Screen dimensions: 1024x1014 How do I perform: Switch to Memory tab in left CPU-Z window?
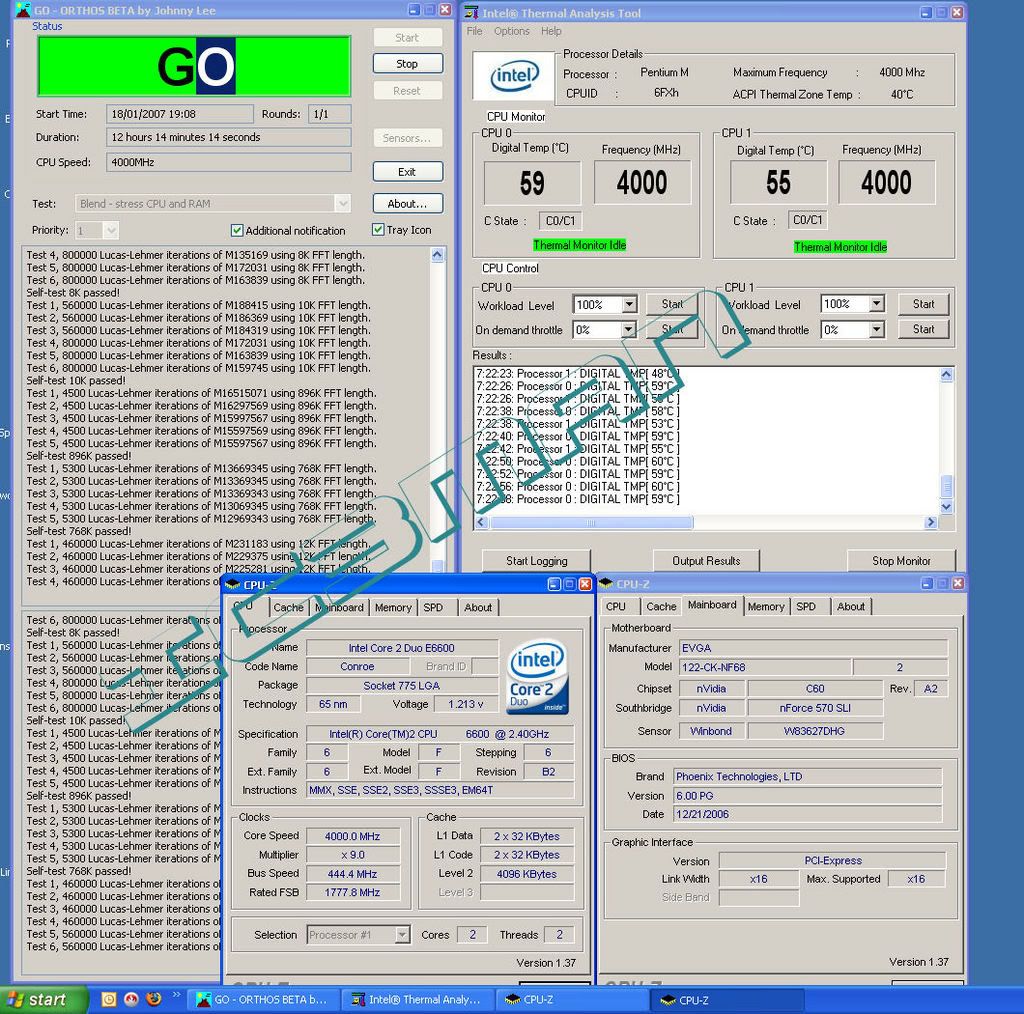click(392, 608)
